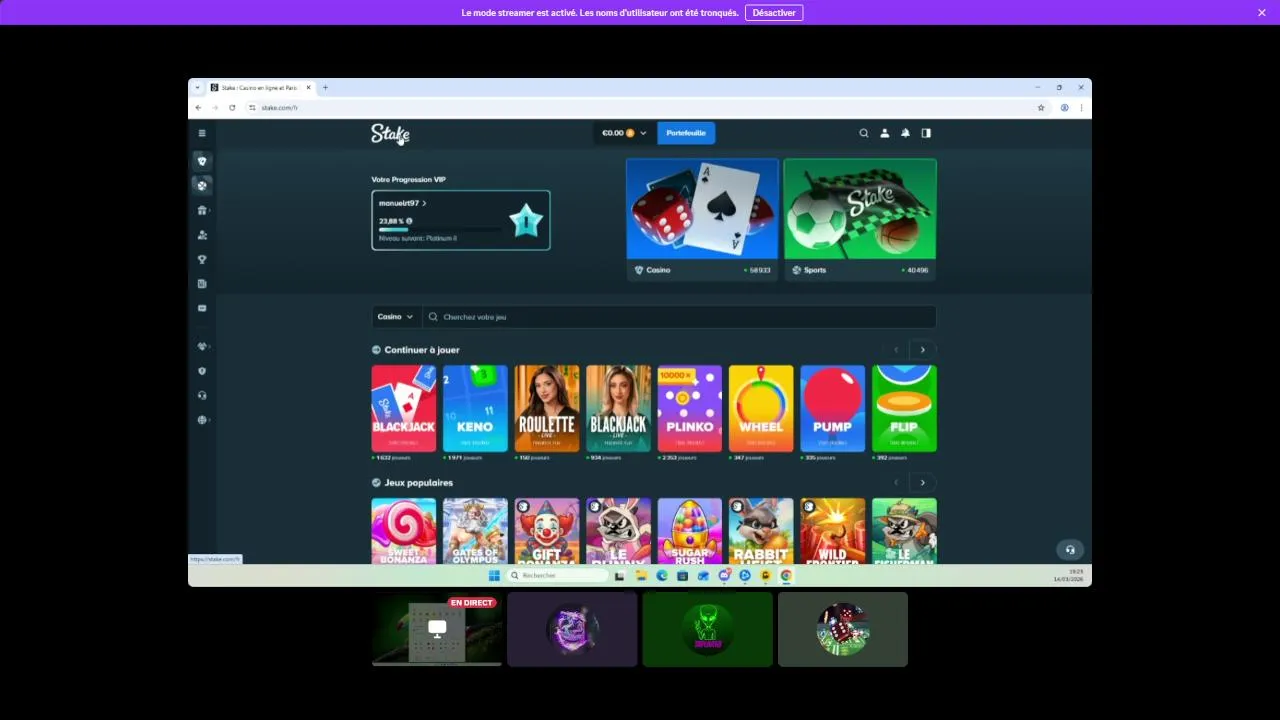Click the info icon beside 23,88 %
Viewport: 1280px width, 720px height.
coord(409,221)
